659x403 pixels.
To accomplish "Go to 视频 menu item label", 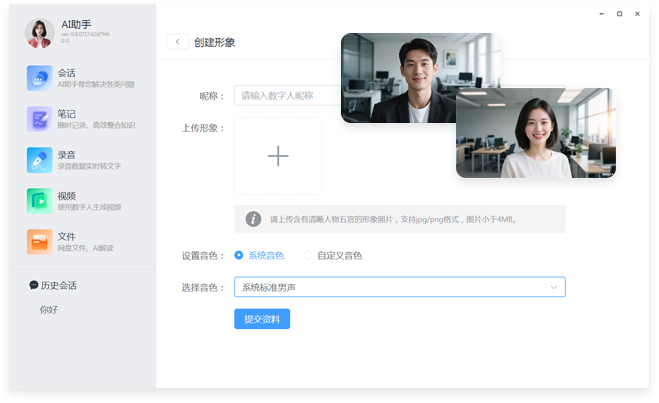I will pos(67,196).
